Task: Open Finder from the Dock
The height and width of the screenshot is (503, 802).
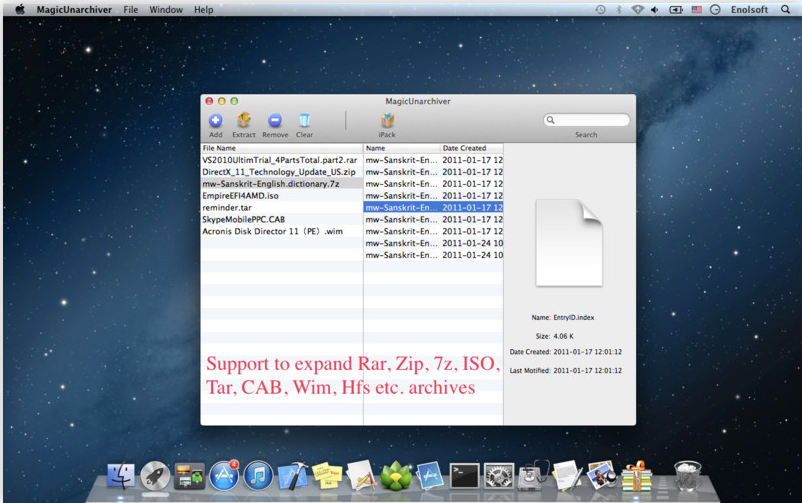Action: [121, 476]
